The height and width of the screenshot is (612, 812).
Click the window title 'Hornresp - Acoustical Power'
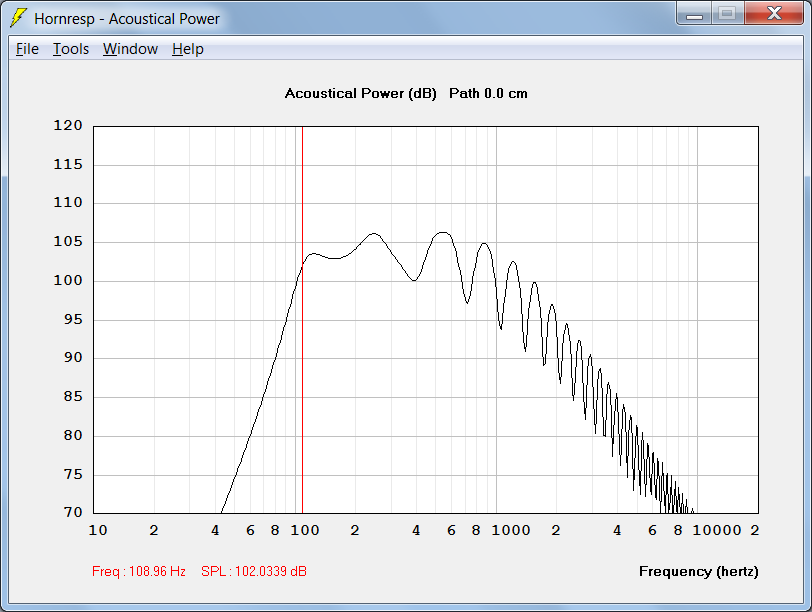coord(127,19)
